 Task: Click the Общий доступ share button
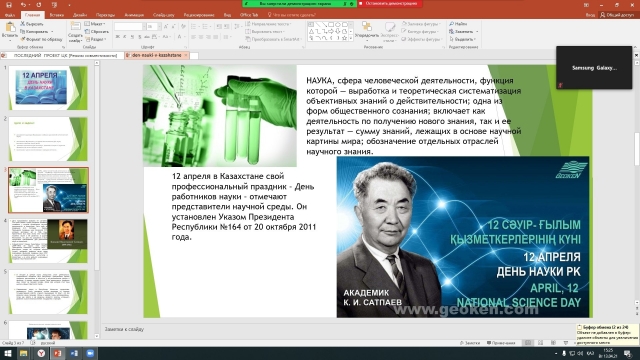pos(617,15)
